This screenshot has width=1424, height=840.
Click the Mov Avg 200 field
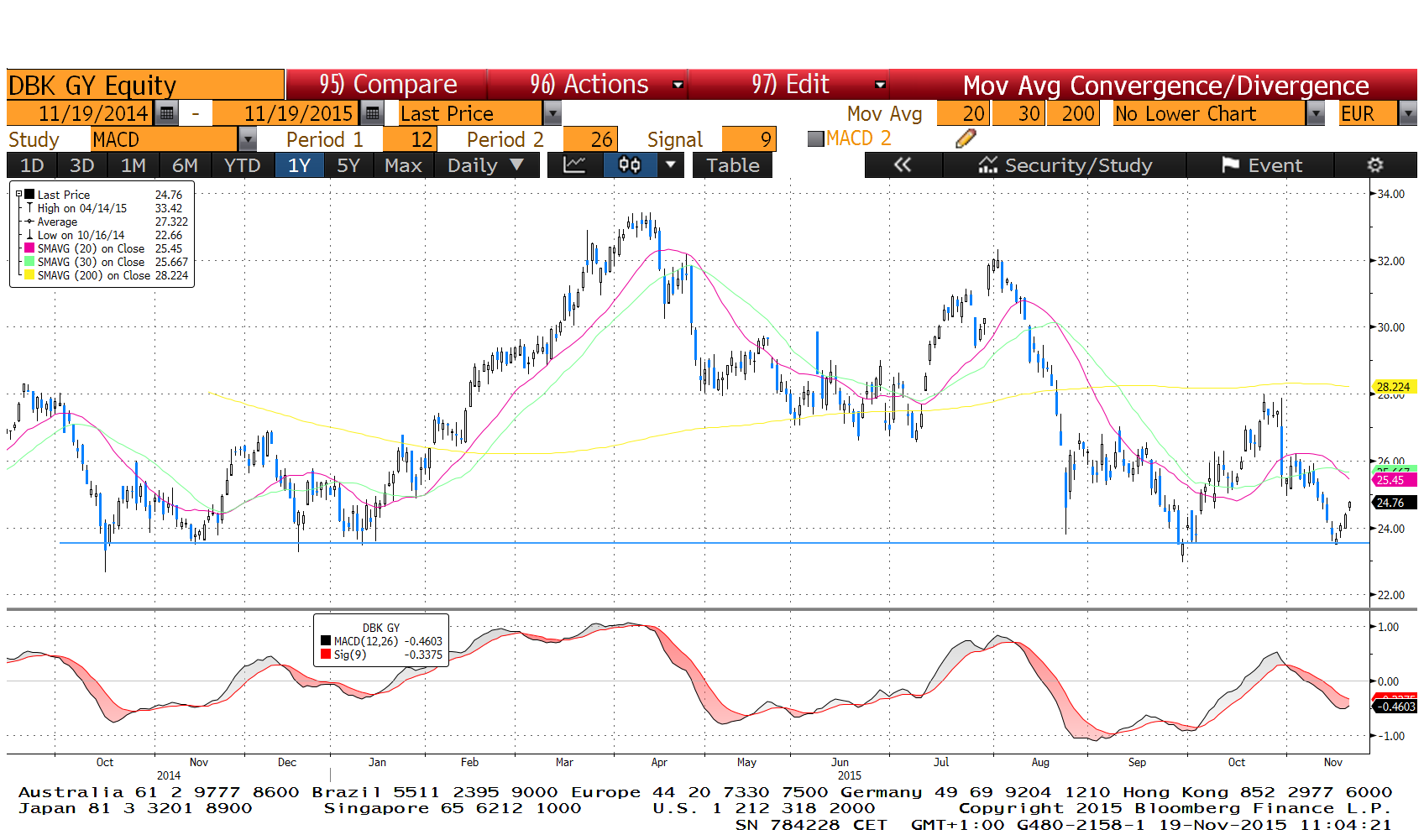coord(1072,113)
